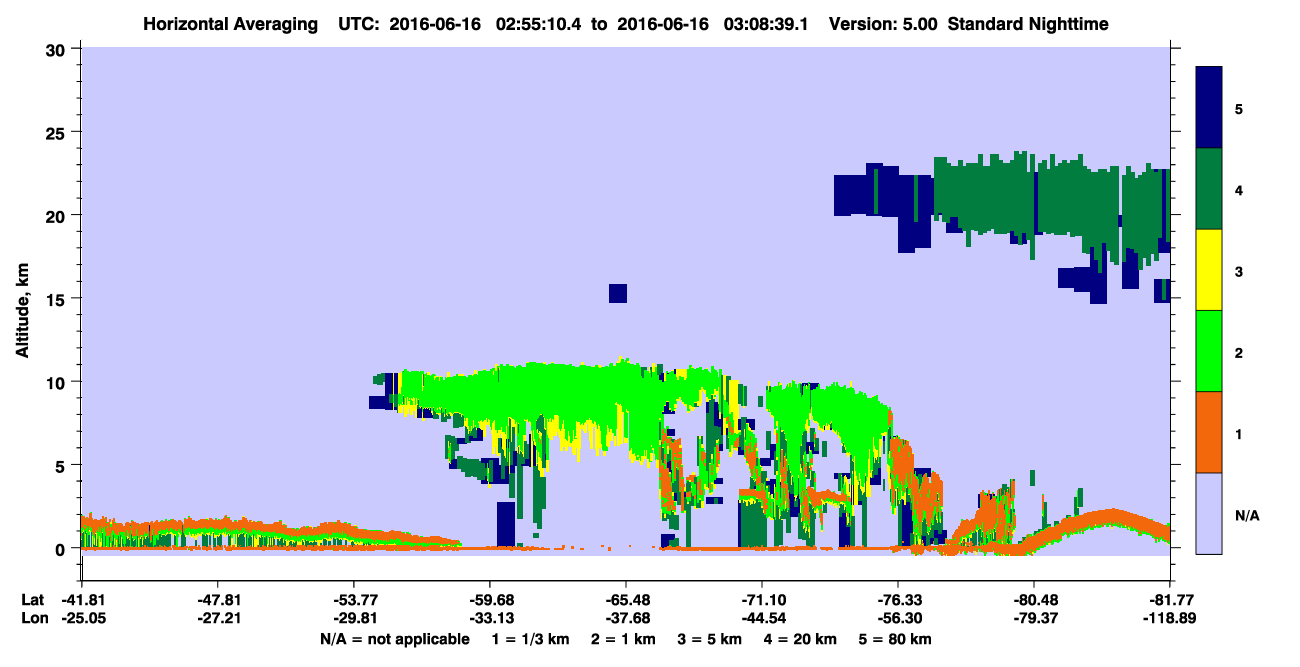Click the colorbar label '5'
The width and height of the screenshot is (1300, 667).
click(x=1240, y=107)
